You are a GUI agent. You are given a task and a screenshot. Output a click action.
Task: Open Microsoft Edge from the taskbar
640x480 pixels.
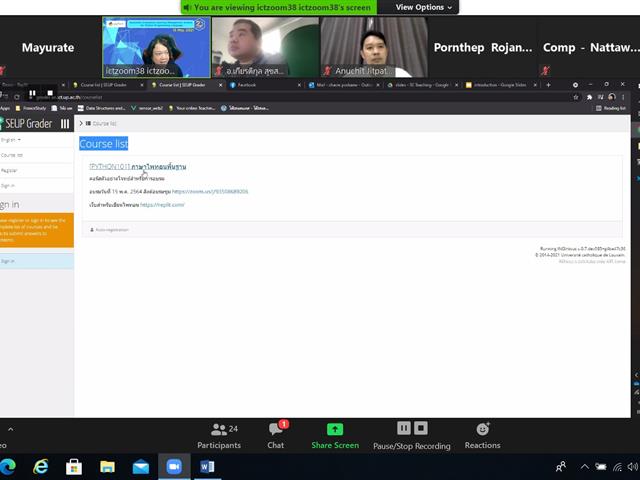point(8,467)
